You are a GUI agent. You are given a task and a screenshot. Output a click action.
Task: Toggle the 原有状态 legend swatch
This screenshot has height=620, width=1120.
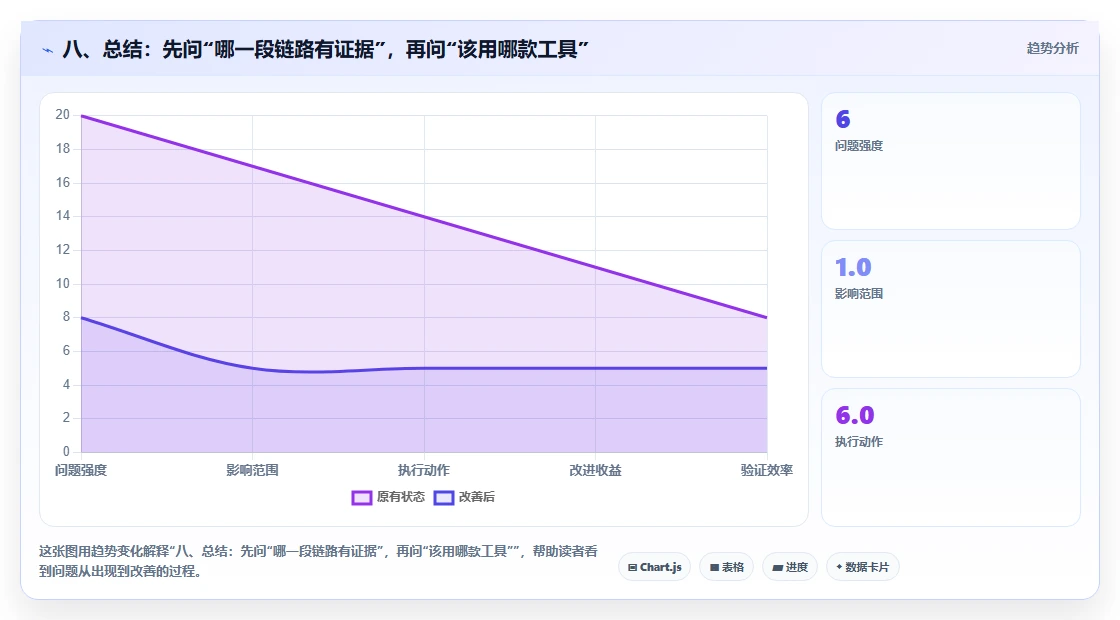(x=361, y=498)
